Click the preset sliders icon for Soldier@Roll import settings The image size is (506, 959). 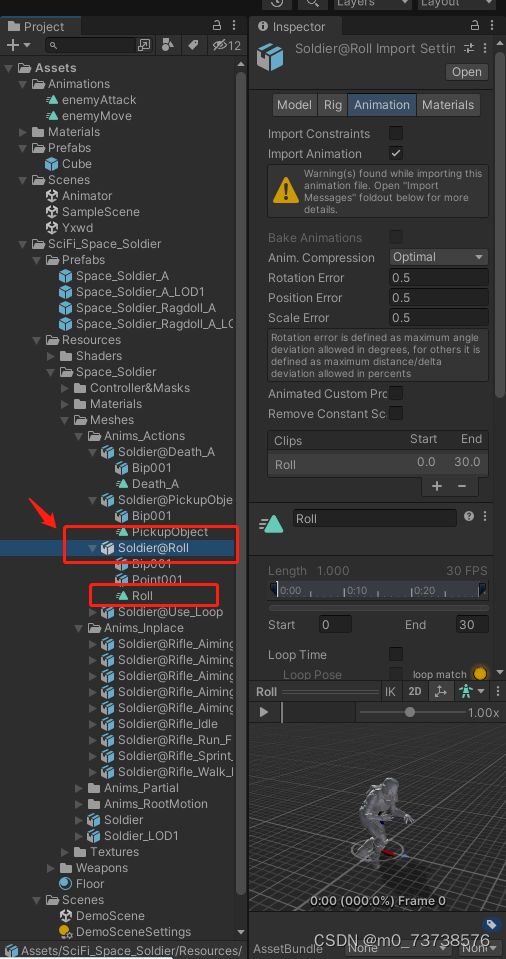469,48
